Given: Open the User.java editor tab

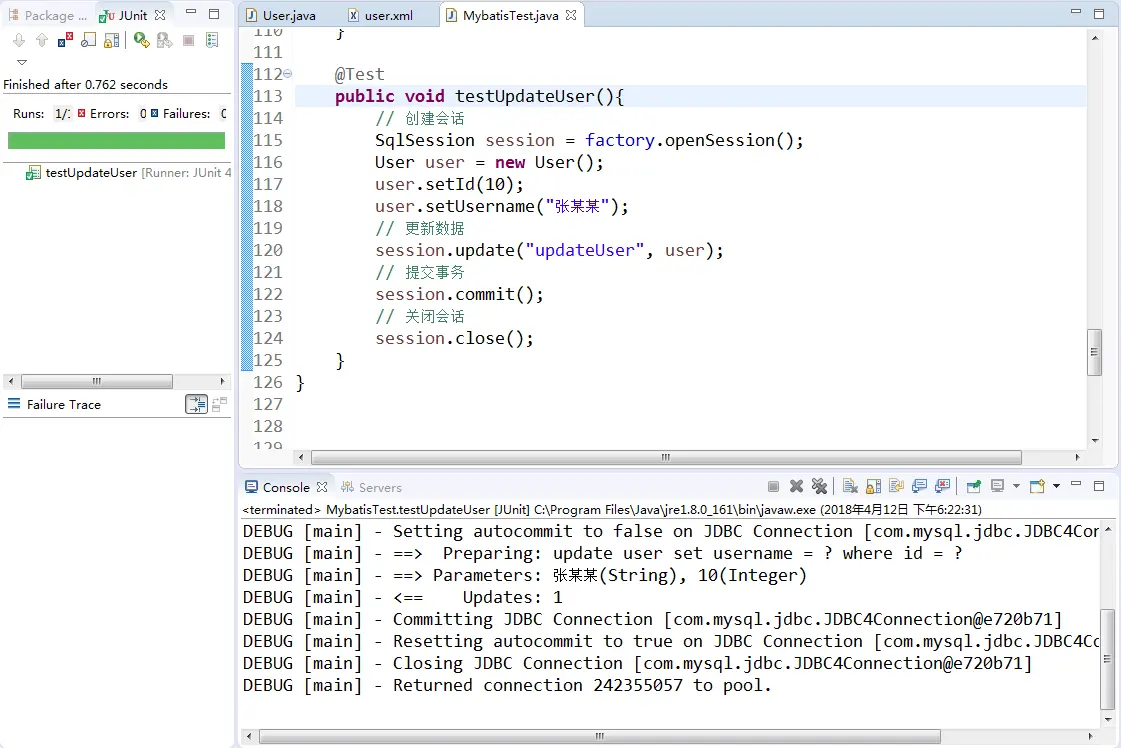Looking at the screenshot, I should (x=282, y=15).
